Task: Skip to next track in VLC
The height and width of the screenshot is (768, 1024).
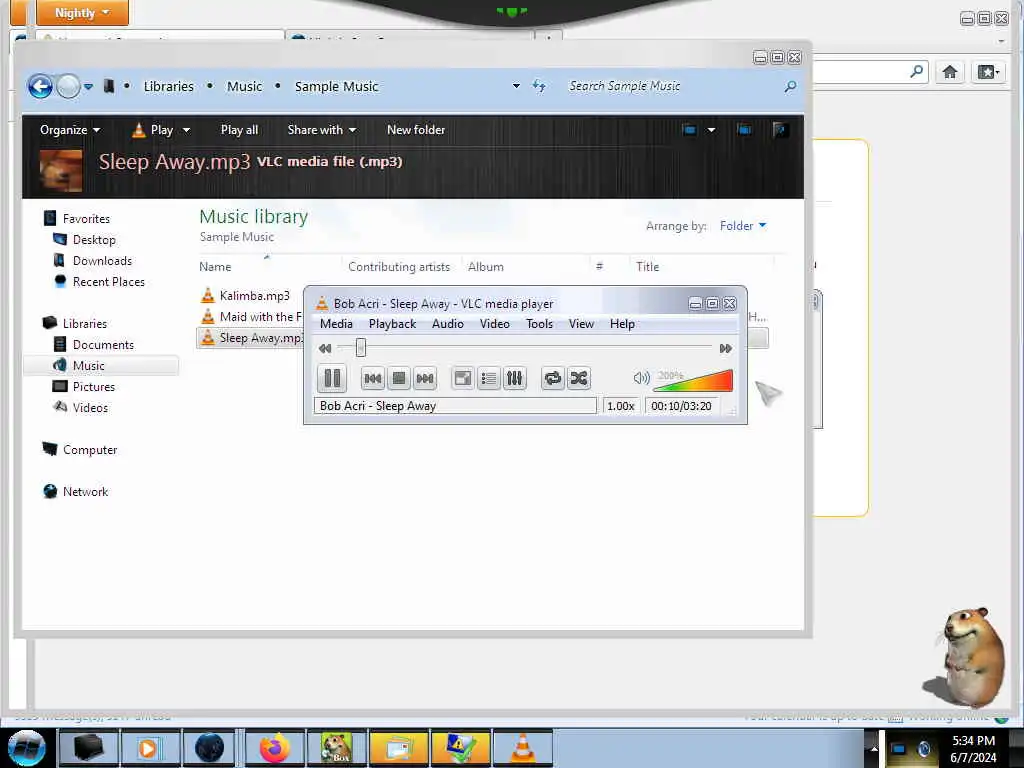Action: click(x=424, y=378)
